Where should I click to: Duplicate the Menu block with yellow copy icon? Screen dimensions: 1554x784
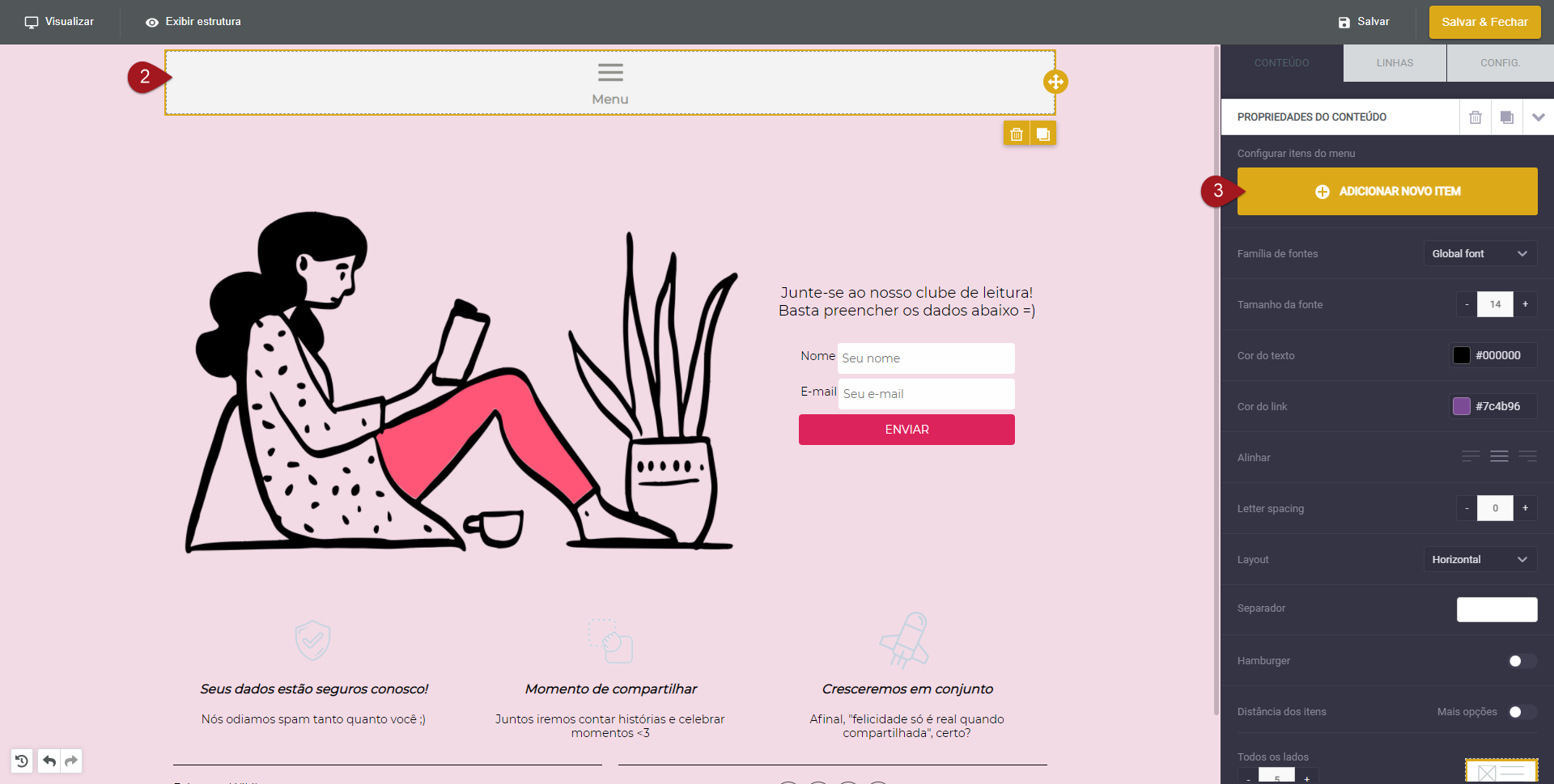[x=1043, y=133]
